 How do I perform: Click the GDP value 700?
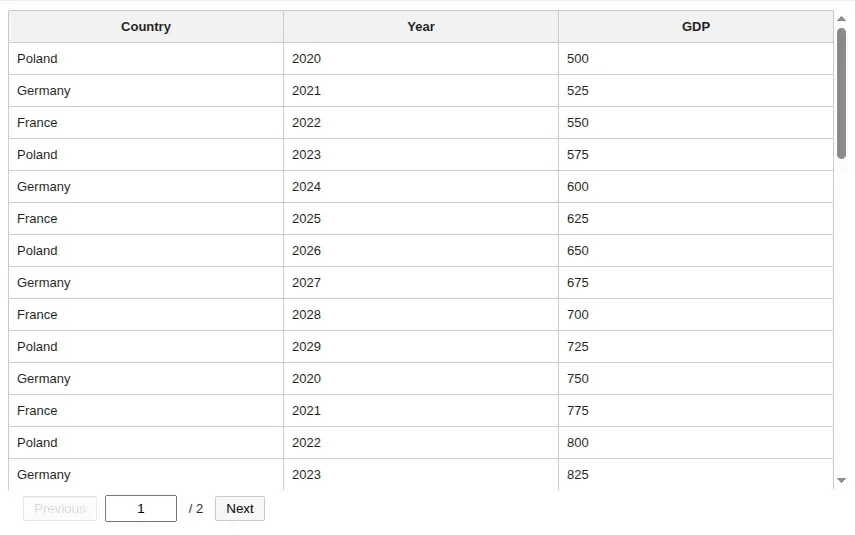pyautogui.click(x=578, y=315)
